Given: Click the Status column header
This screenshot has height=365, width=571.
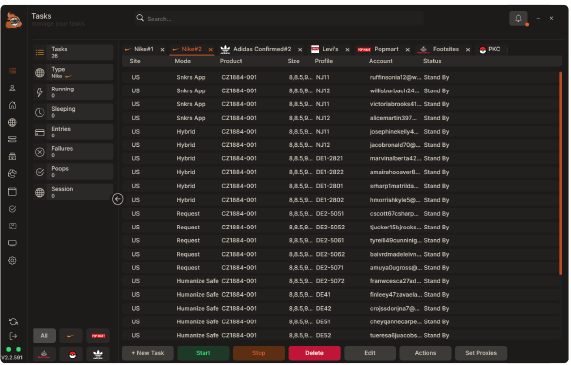Looking at the screenshot, I should tap(432, 61).
